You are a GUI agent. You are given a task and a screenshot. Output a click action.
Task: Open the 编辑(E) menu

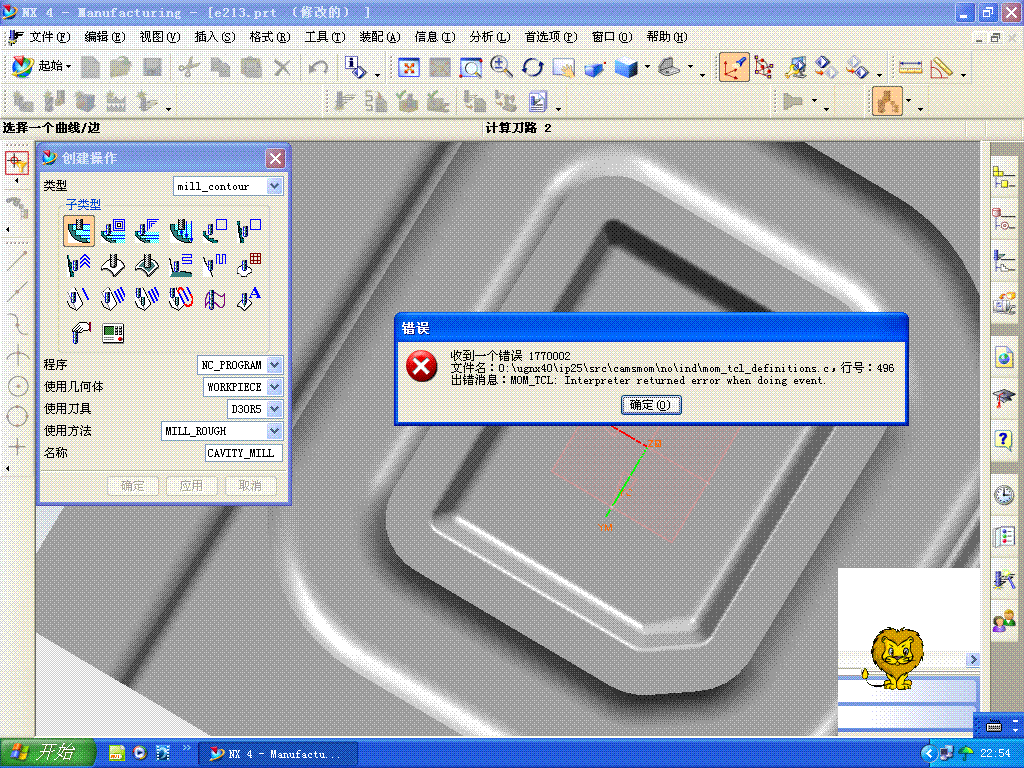coord(104,37)
